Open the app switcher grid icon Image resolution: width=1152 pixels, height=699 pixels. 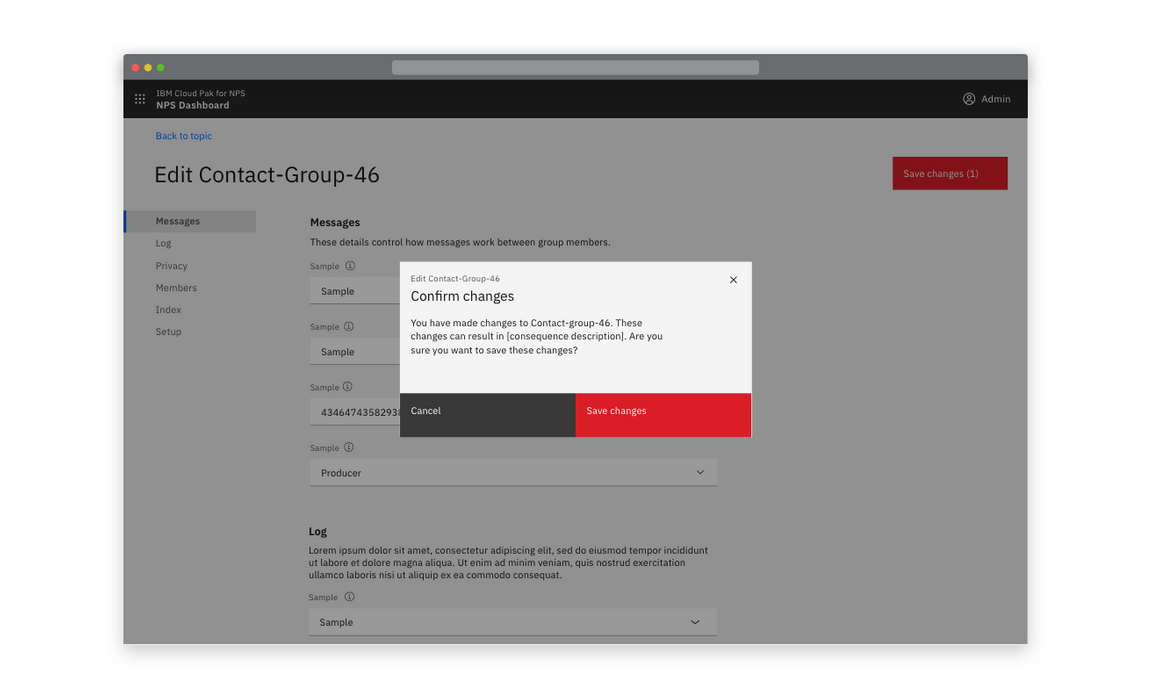[x=140, y=99]
